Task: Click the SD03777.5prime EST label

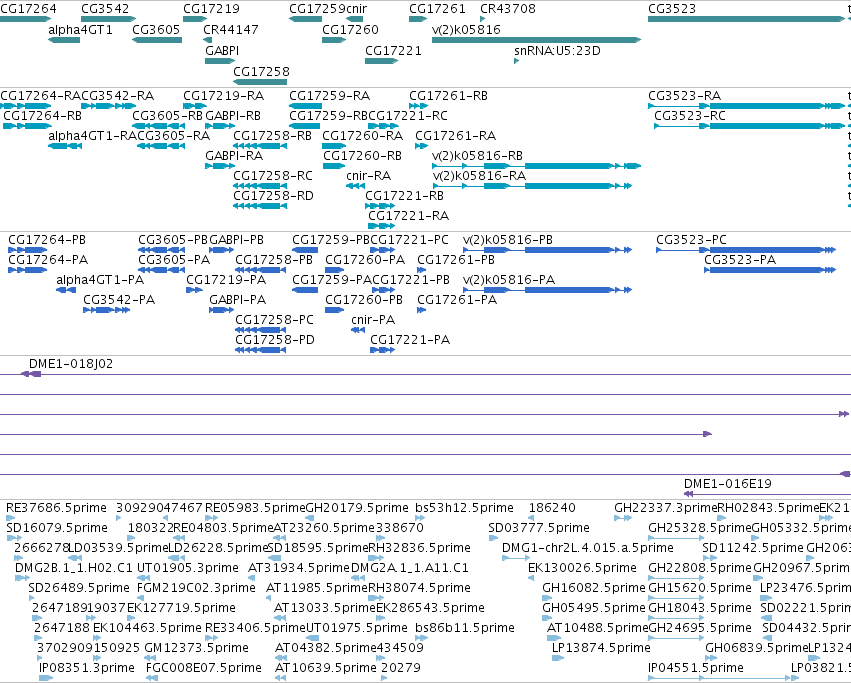Action: coord(538,528)
